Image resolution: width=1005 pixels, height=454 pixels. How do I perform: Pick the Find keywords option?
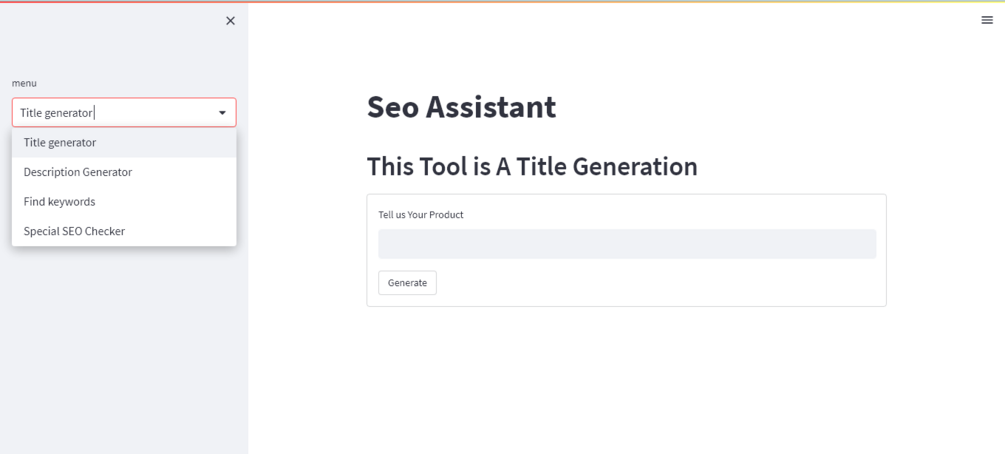click(60, 201)
